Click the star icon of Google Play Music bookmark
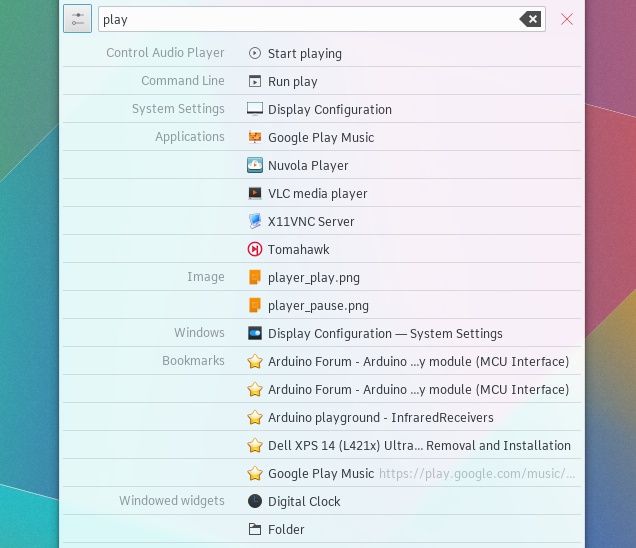 pyautogui.click(x=255, y=473)
